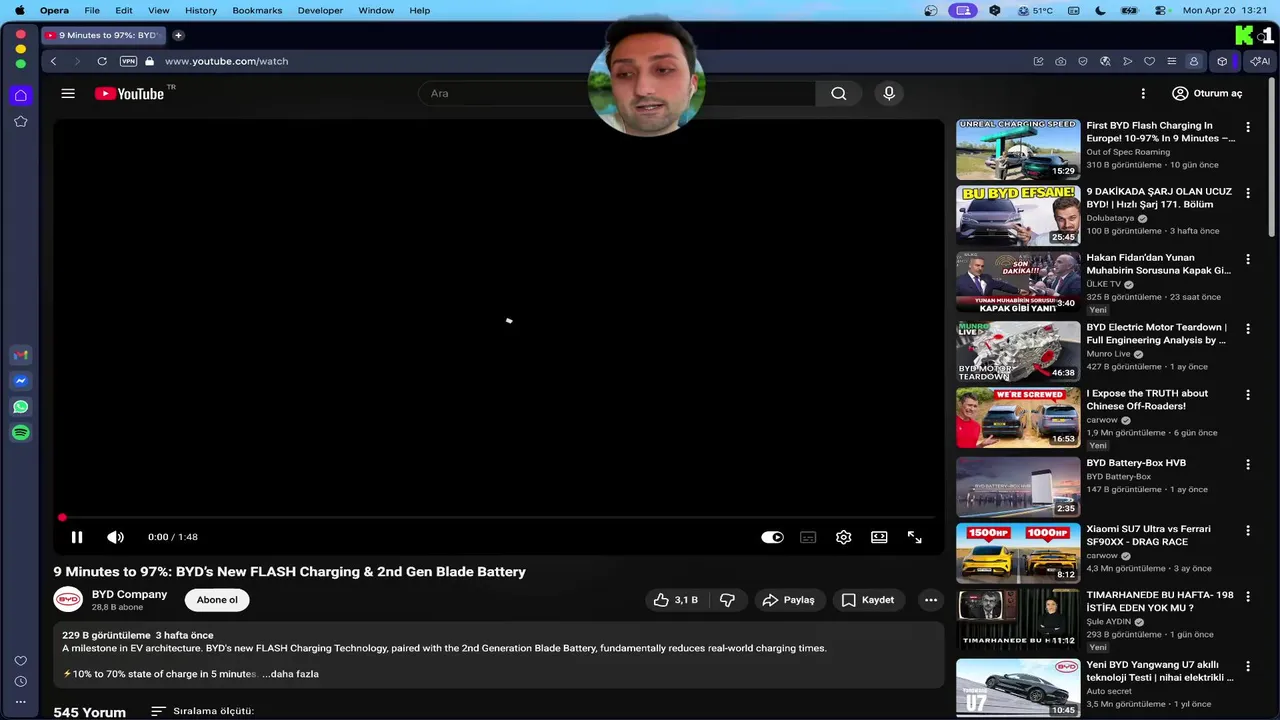The image size is (1280, 720).
Task: Open the Opera sidebar home icon
Action: pyautogui.click(x=21, y=95)
